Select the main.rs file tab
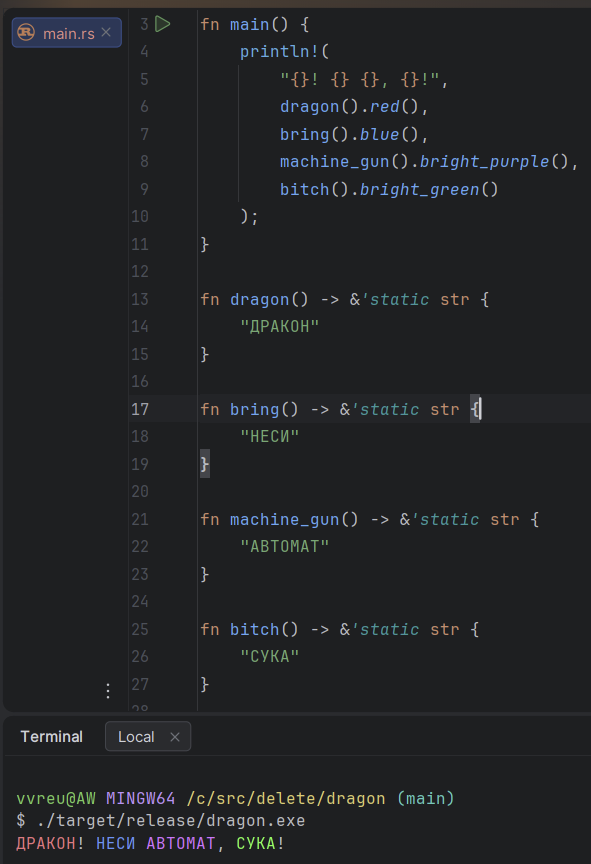 67,33
